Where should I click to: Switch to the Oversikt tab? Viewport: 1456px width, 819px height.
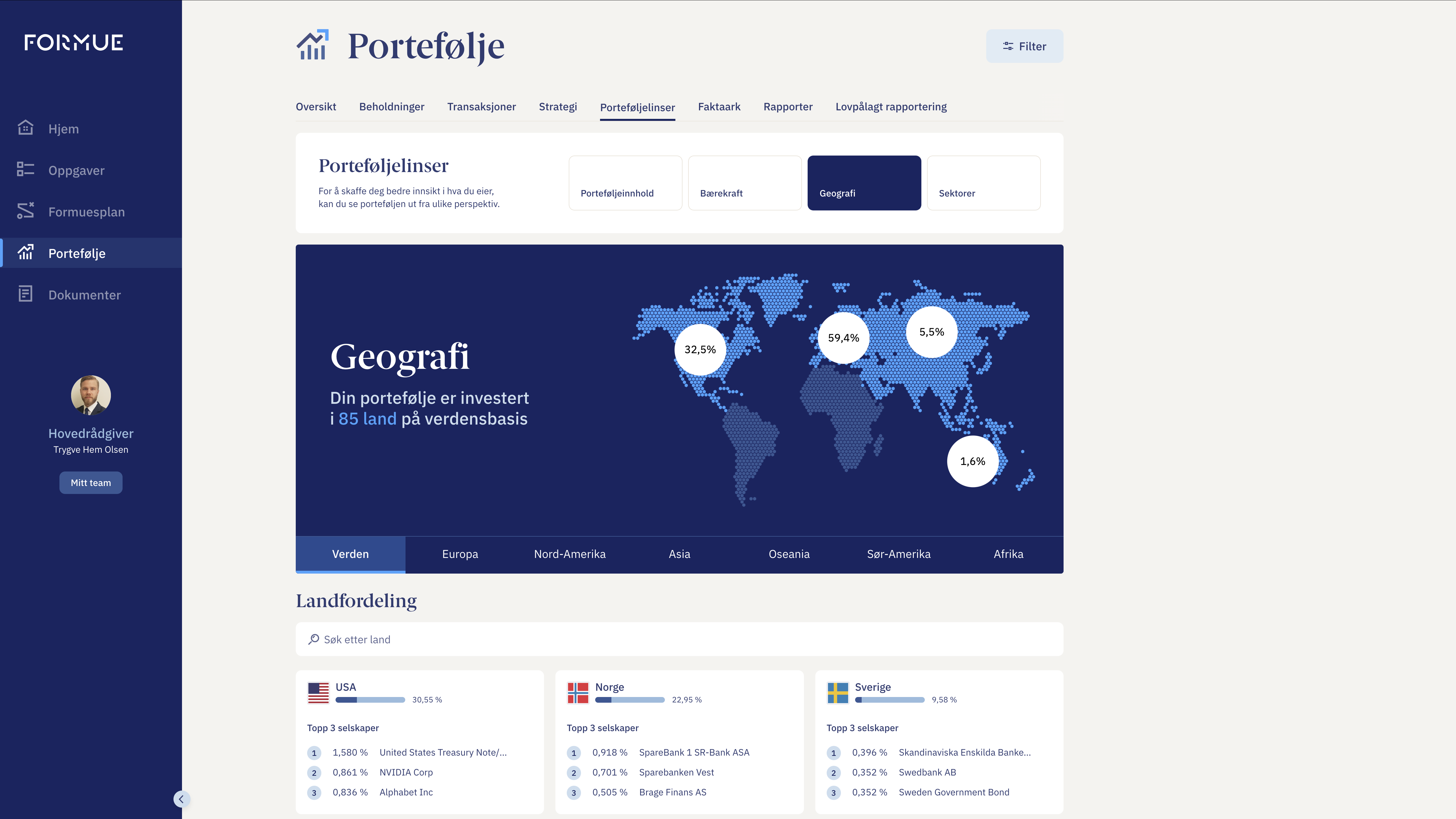[316, 107]
